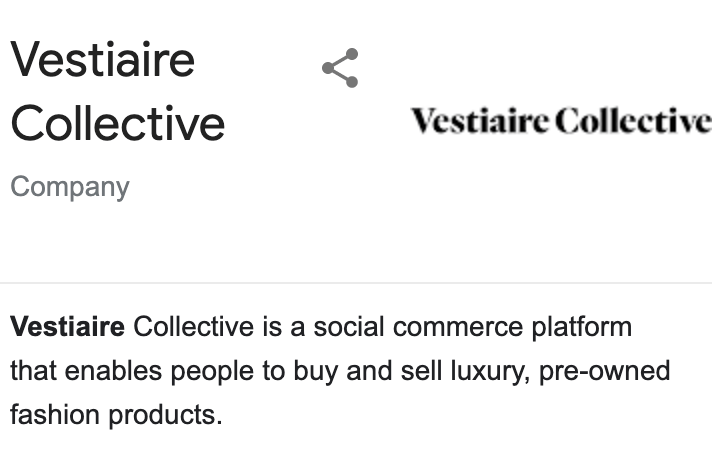This screenshot has height=450, width=712.
Task: Open the Vestiaire Collective serif logo image
Action: pos(561,121)
